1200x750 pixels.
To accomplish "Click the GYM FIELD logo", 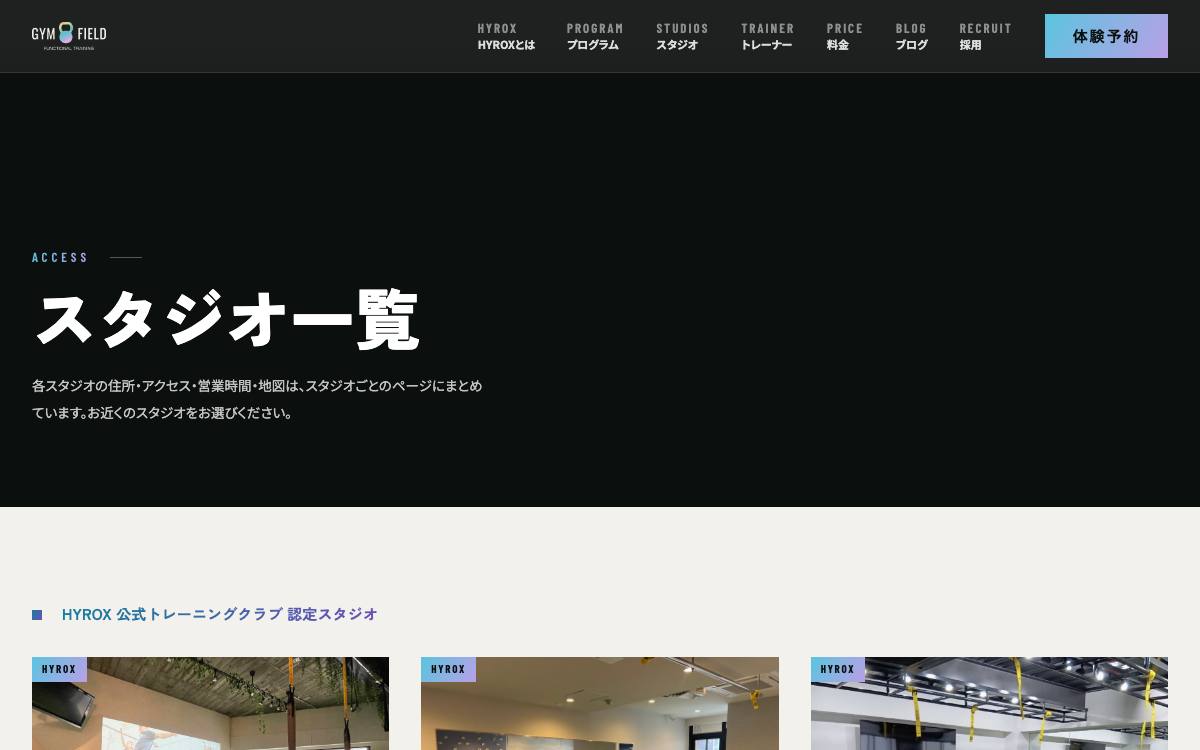I will (69, 36).
